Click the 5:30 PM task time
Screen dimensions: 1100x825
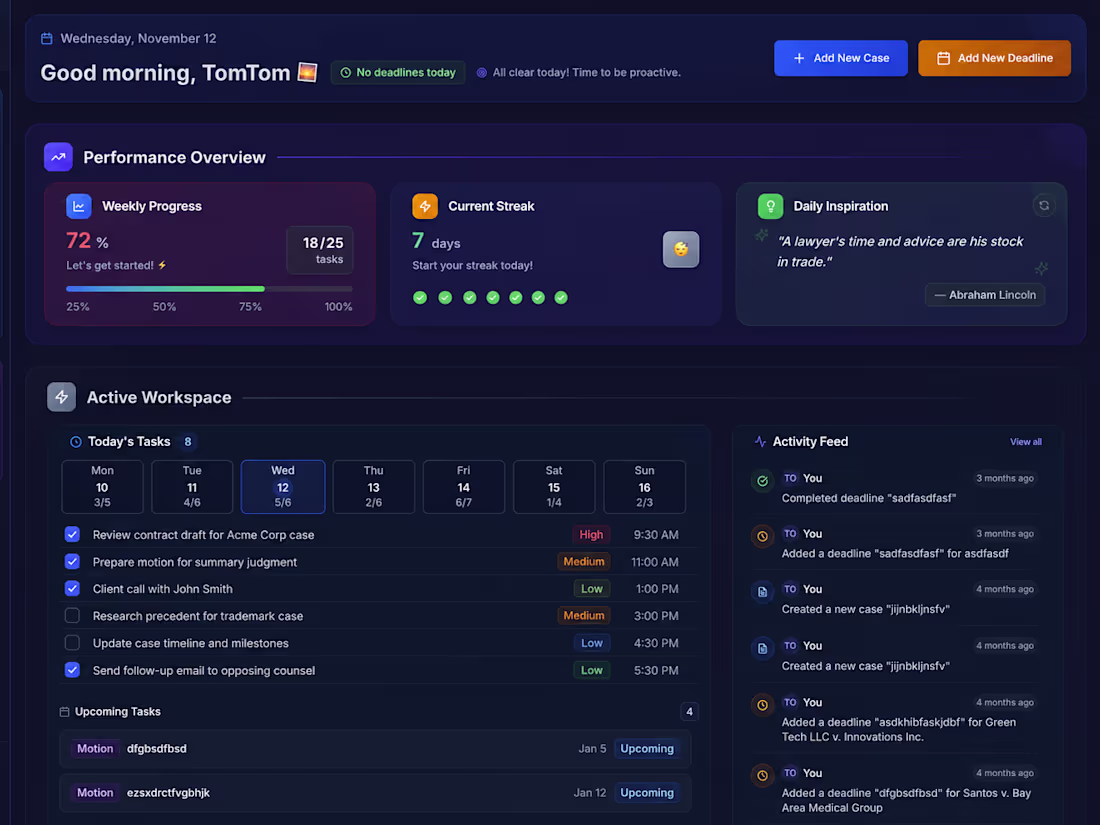tap(656, 671)
